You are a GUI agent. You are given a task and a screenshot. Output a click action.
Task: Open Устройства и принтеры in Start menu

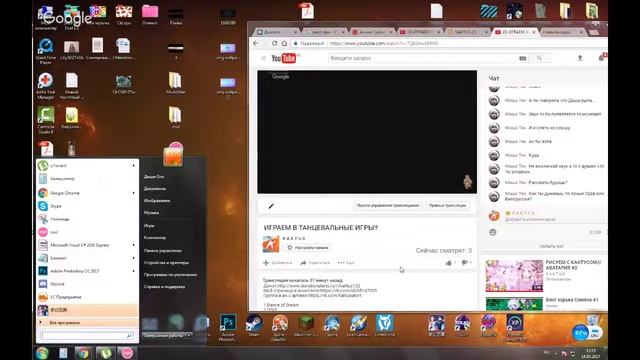(x=166, y=263)
